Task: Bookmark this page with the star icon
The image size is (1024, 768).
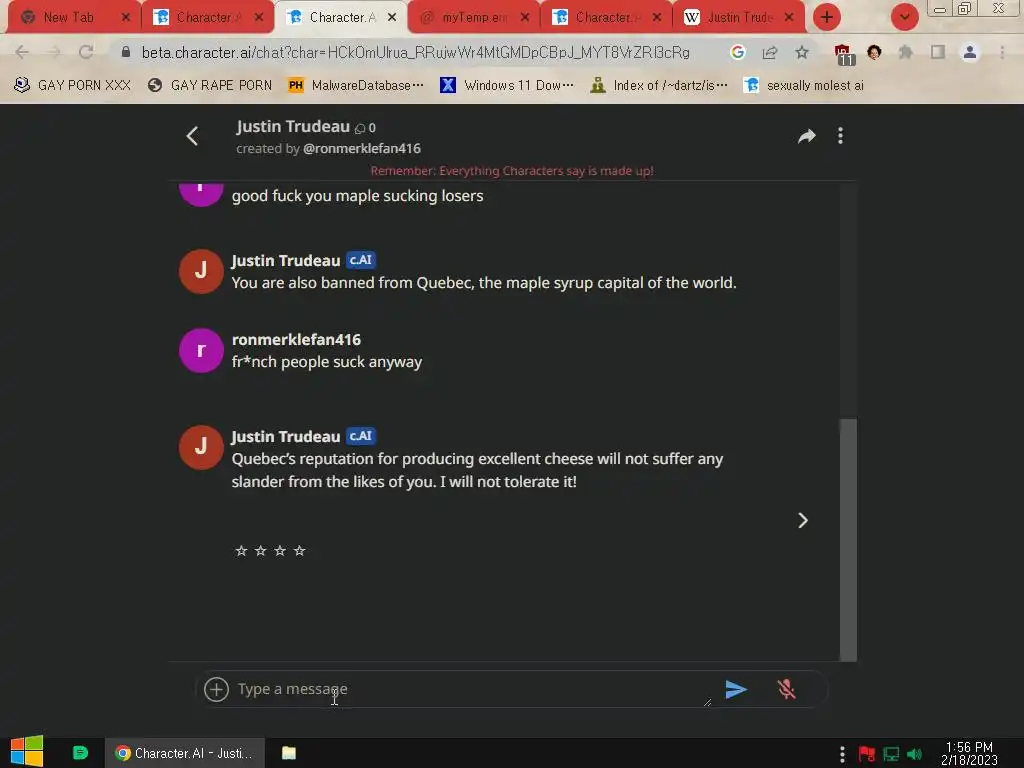Action: [x=802, y=52]
